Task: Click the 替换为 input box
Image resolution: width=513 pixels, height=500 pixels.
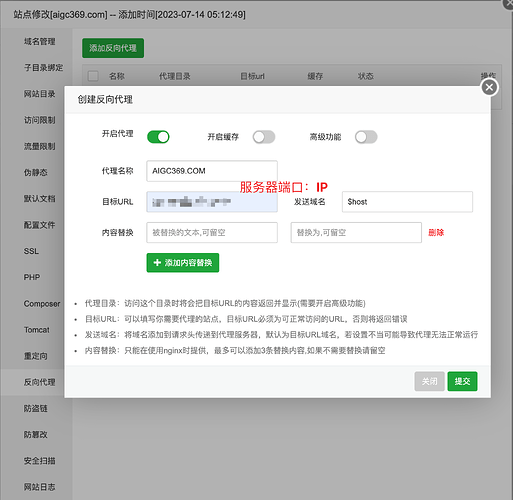Action: [356, 232]
